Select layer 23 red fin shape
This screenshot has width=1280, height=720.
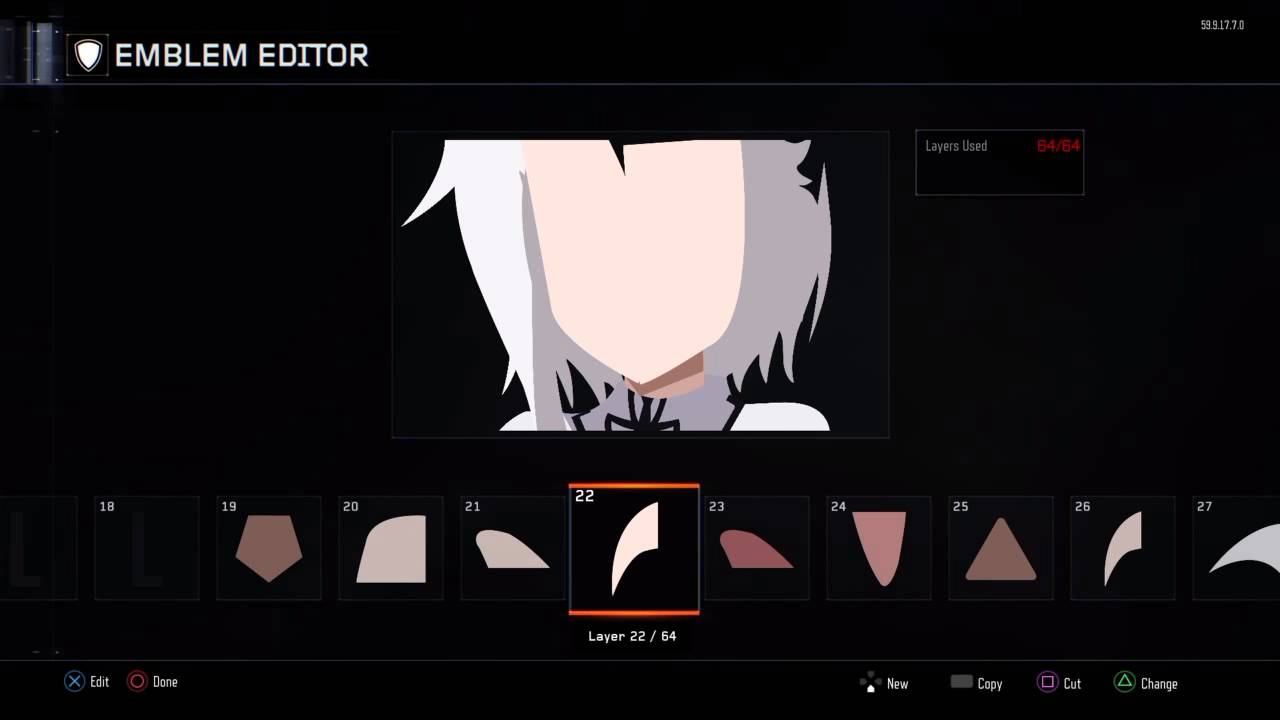point(757,548)
